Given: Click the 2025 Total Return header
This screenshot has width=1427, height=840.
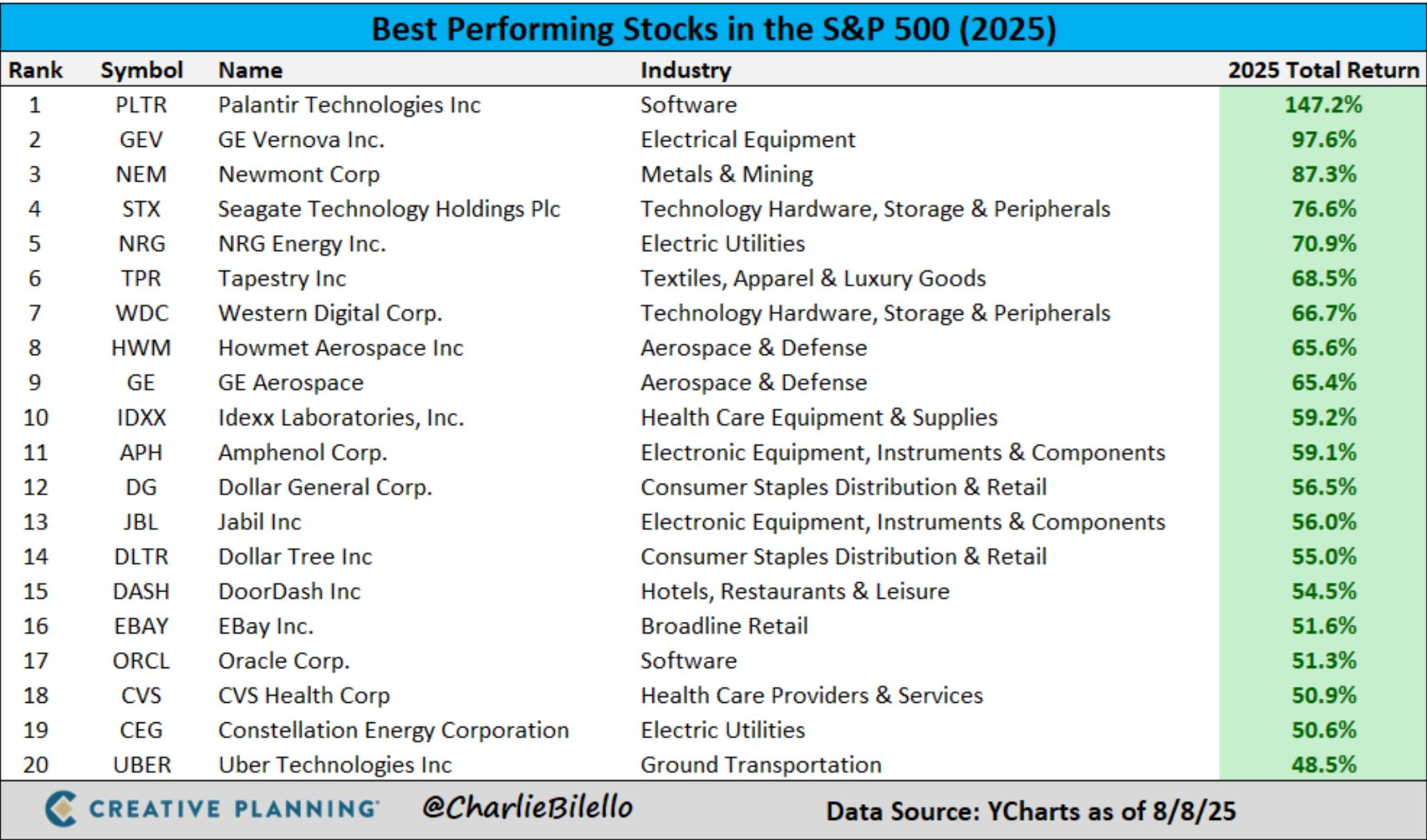Looking at the screenshot, I should click(1322, 70).
